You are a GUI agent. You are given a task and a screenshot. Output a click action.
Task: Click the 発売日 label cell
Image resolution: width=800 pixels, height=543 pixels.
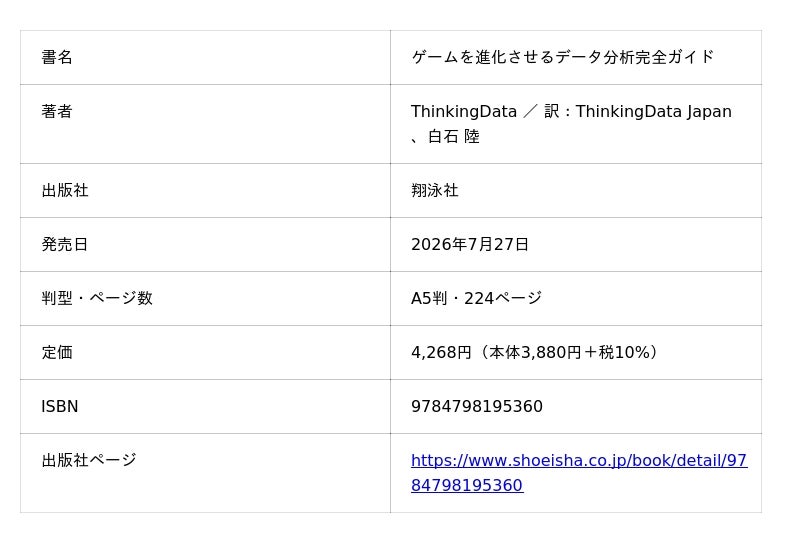click(x=205, y=244)
